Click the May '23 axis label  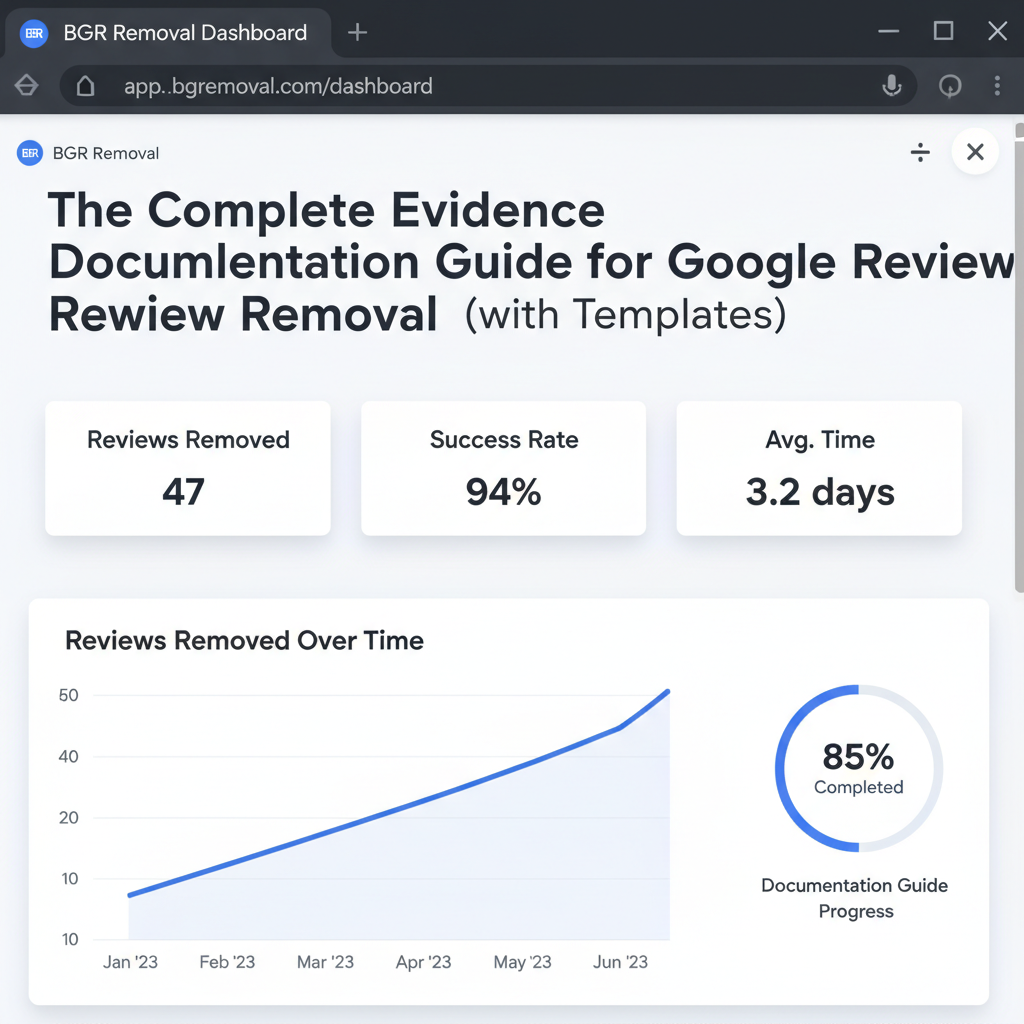point(522,962)
